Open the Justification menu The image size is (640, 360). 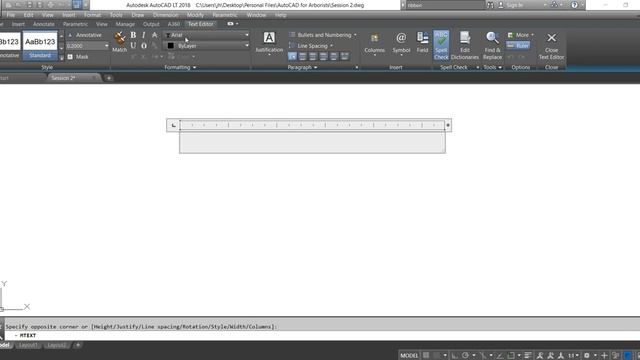269,42
